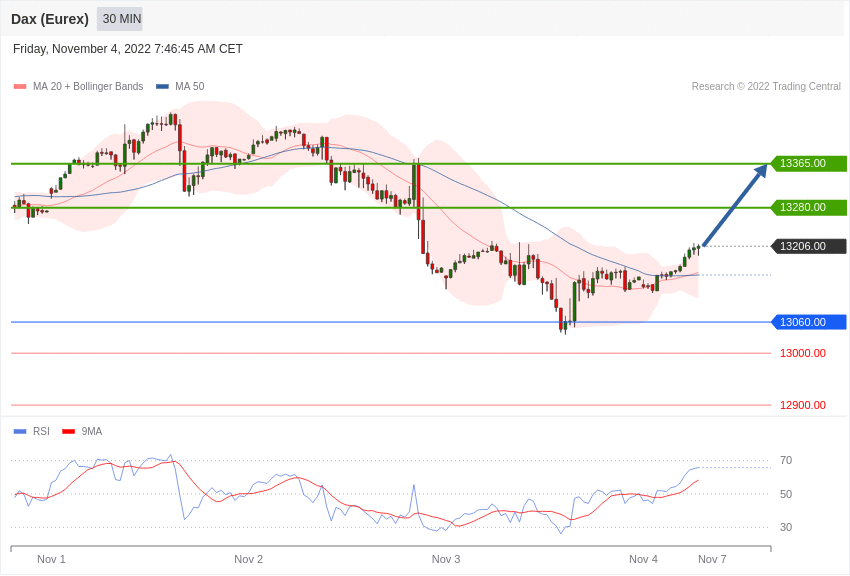Image resolution: width=850 pixels, height=576 pixels.
Task: Click the 'Nov 2' date axis label
Action: [x=249, y=559]
